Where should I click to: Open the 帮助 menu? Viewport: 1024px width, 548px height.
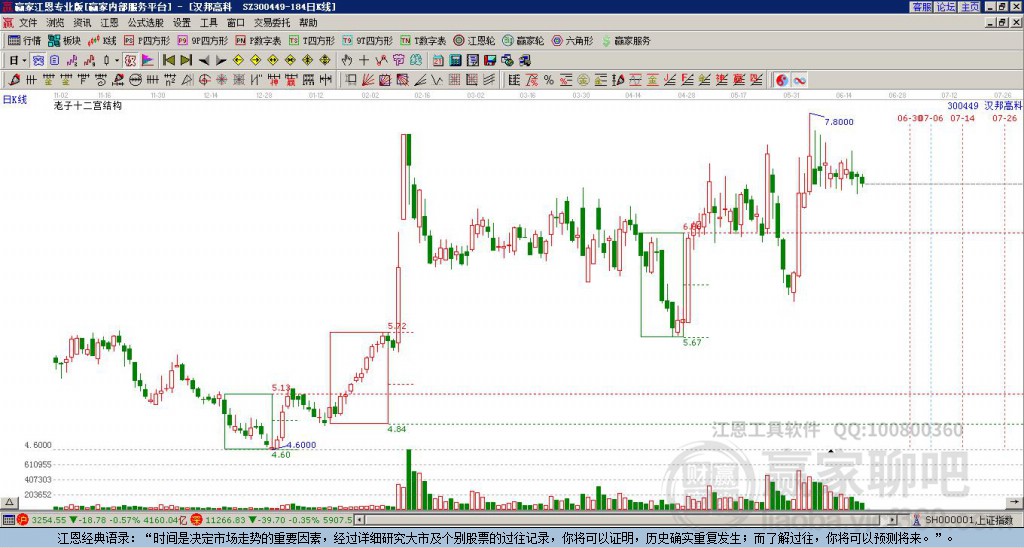pyautogui.click(x=308, y=23)
